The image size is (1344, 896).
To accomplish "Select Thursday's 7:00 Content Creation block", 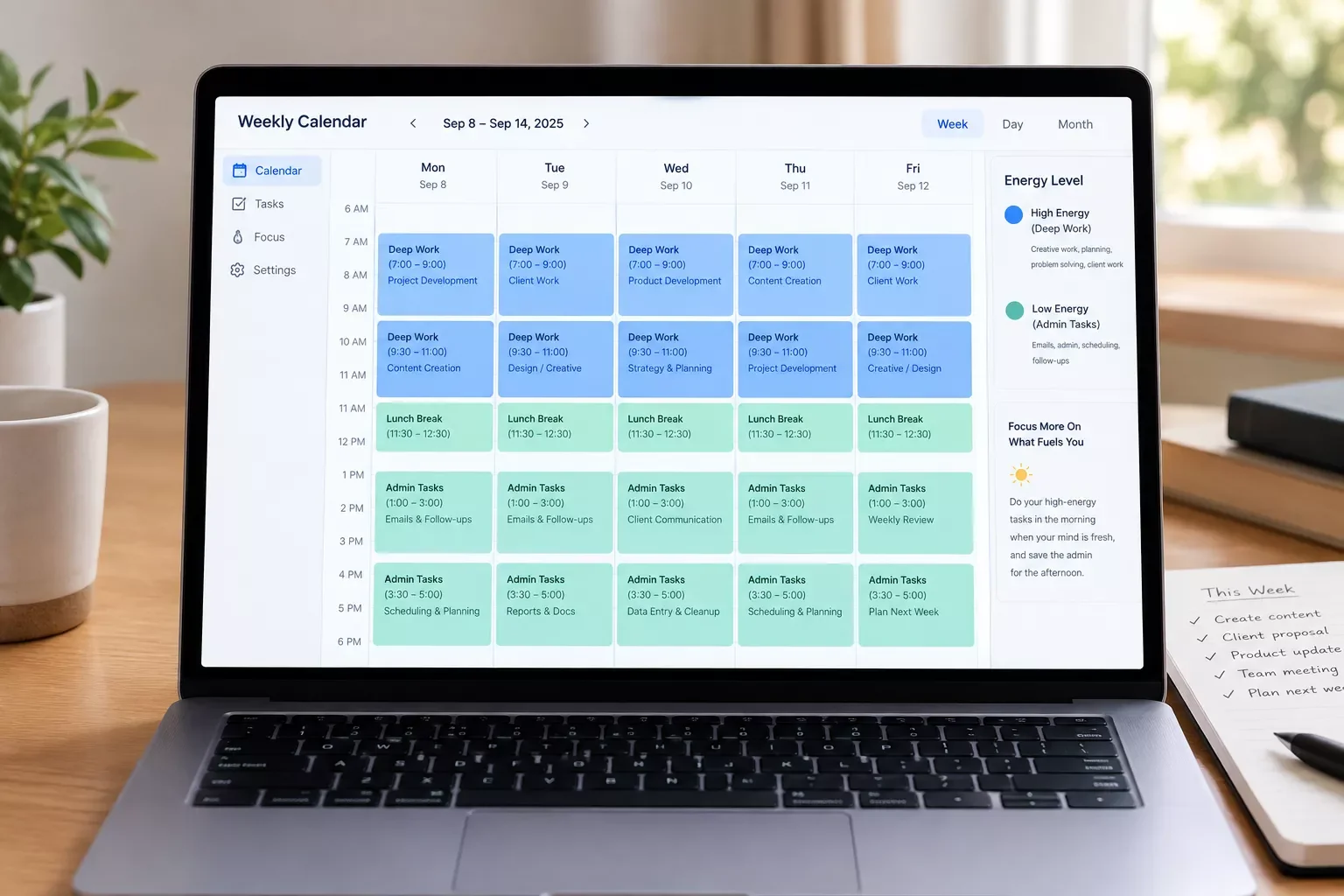I will (795, 275).
